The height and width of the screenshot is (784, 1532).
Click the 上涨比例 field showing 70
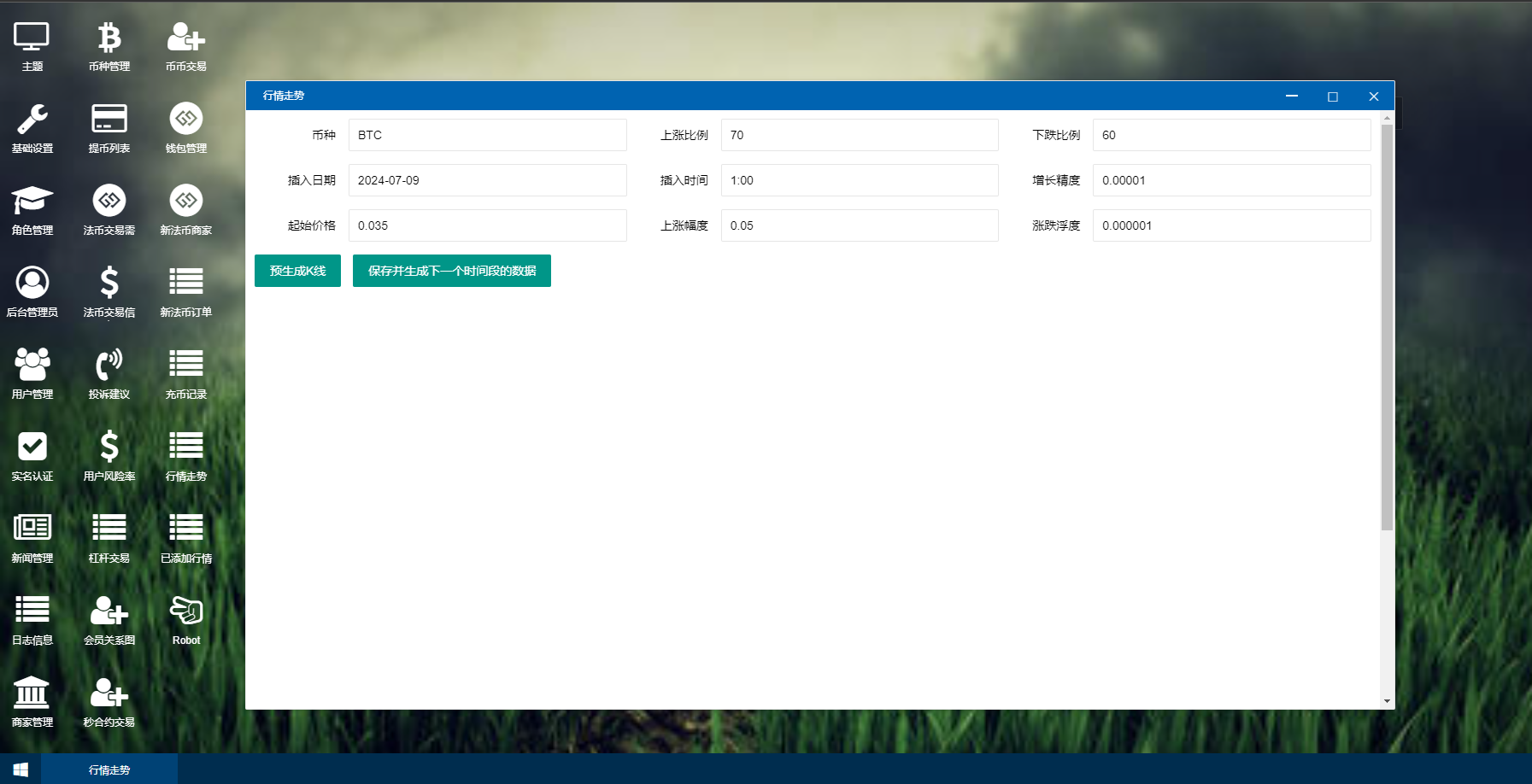[859, 135]
